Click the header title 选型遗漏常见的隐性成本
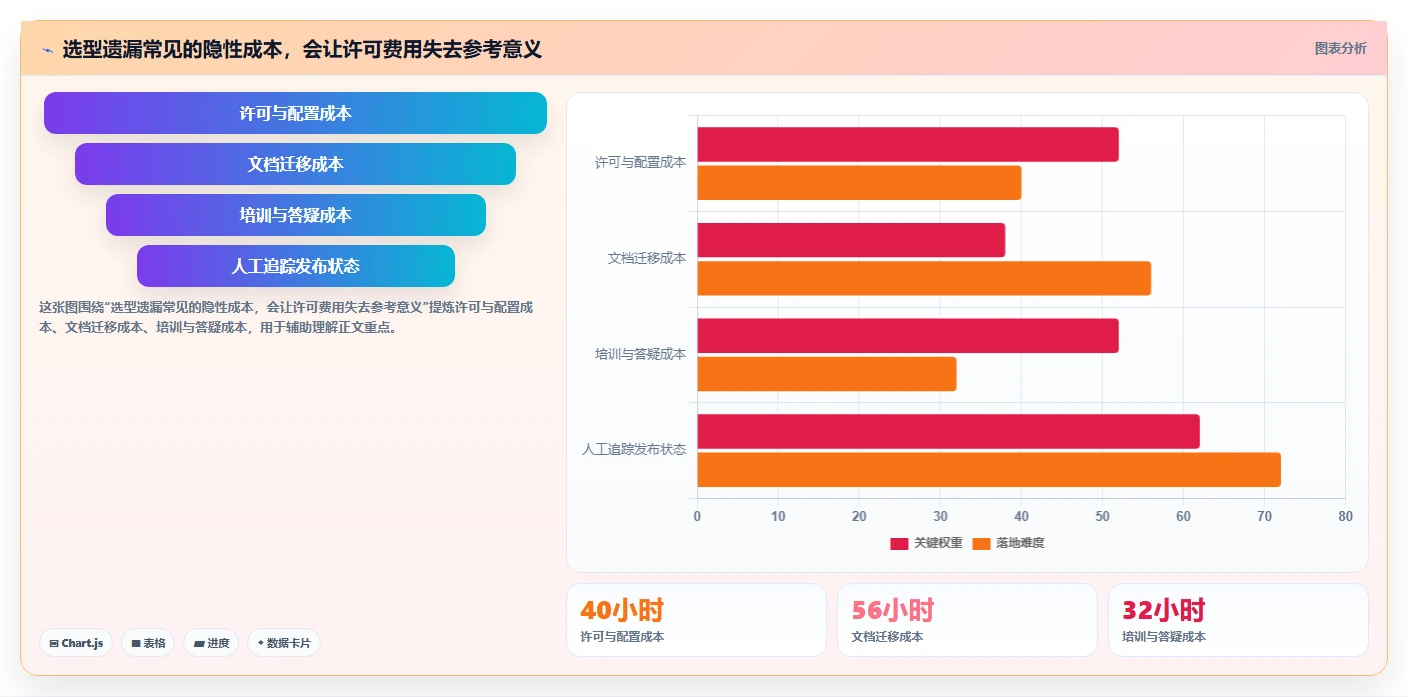Viewport: 1408px width, 697px height. 302,49
